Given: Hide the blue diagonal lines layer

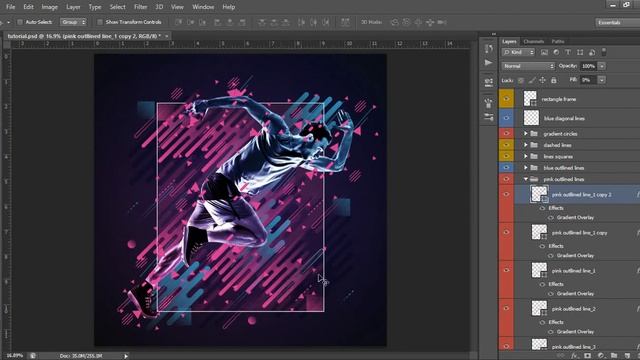Looking at the screenshot, I should pyautogui.click(x=506, y=118).
